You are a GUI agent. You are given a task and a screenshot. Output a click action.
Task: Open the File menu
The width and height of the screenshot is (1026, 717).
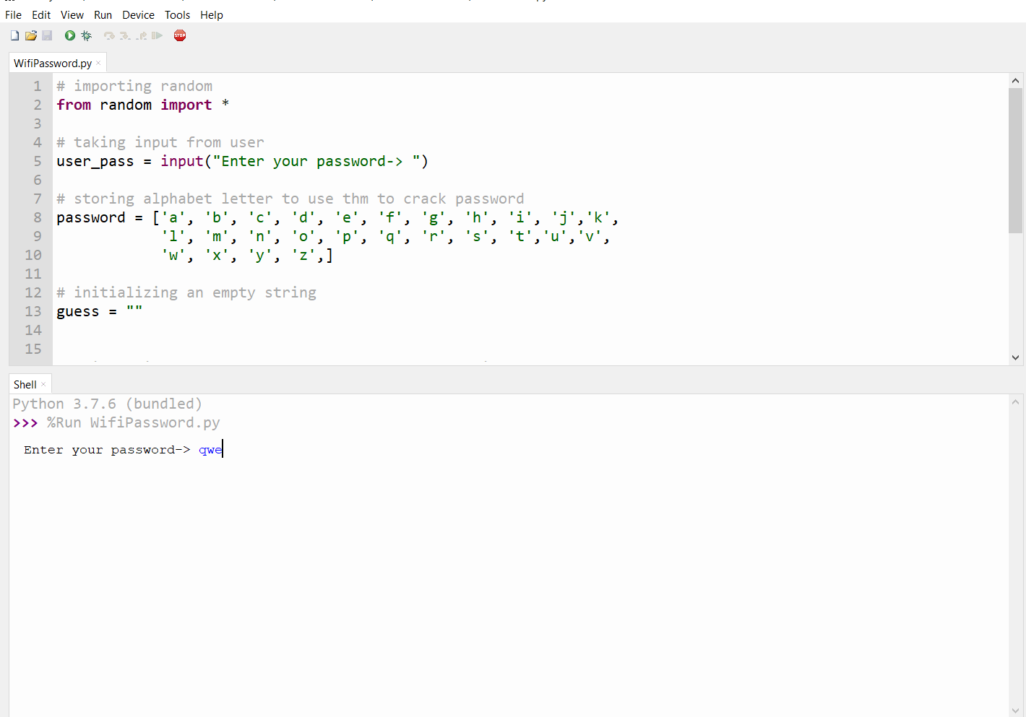click(x=13, y=15)
